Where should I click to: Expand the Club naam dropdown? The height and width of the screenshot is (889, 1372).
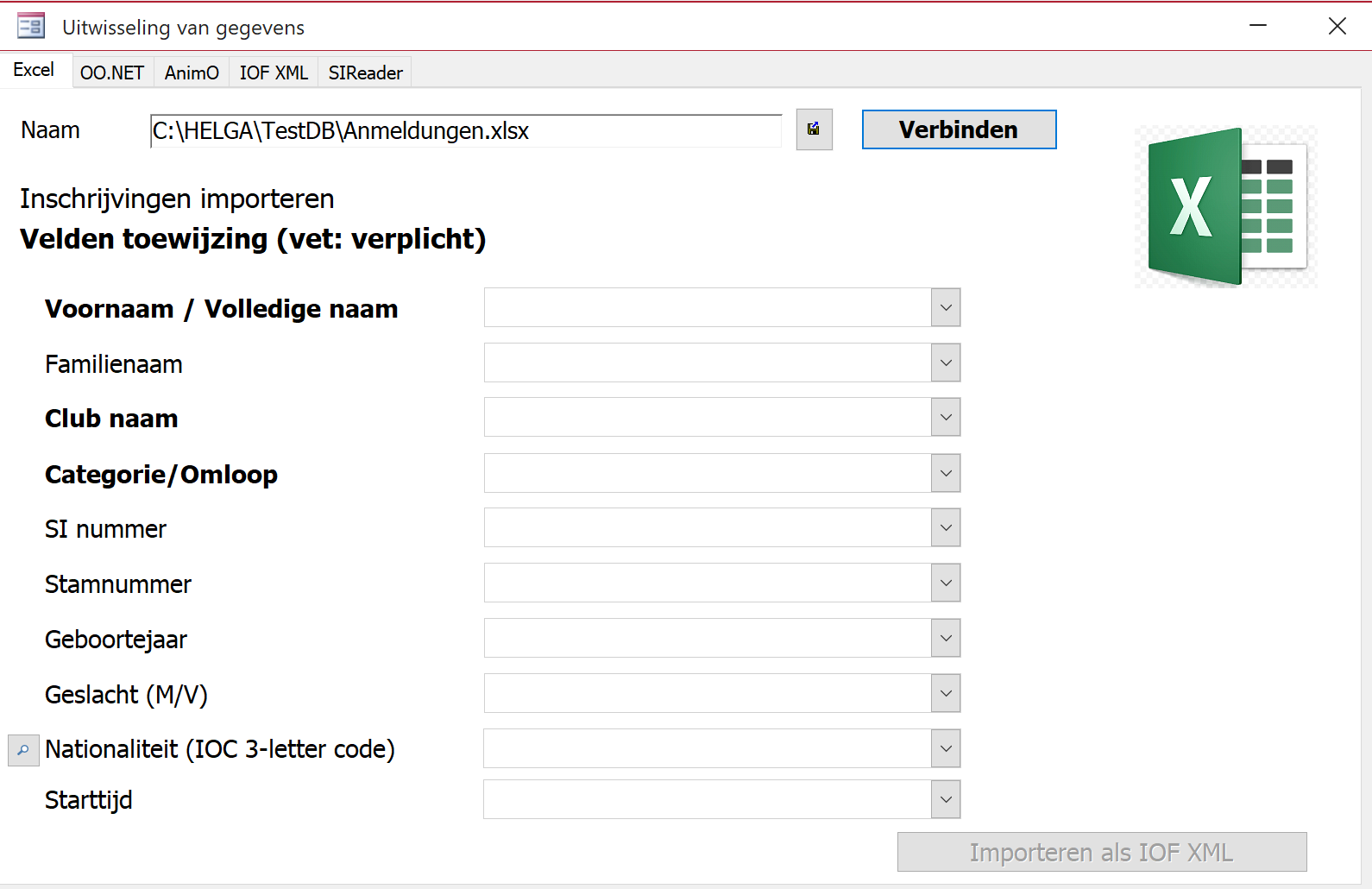[x=946, y=417]
